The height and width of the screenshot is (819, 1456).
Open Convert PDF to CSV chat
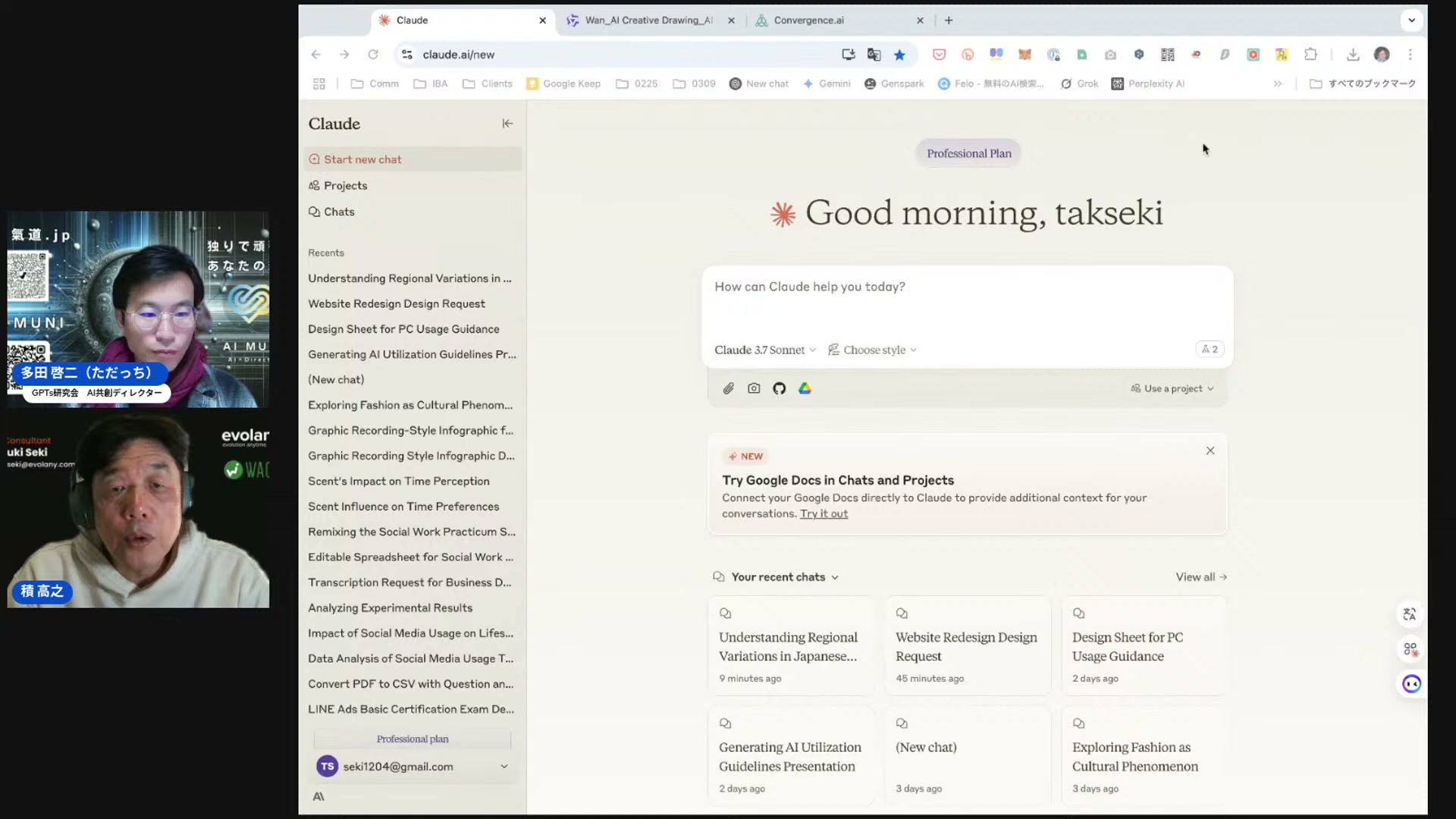413,684
